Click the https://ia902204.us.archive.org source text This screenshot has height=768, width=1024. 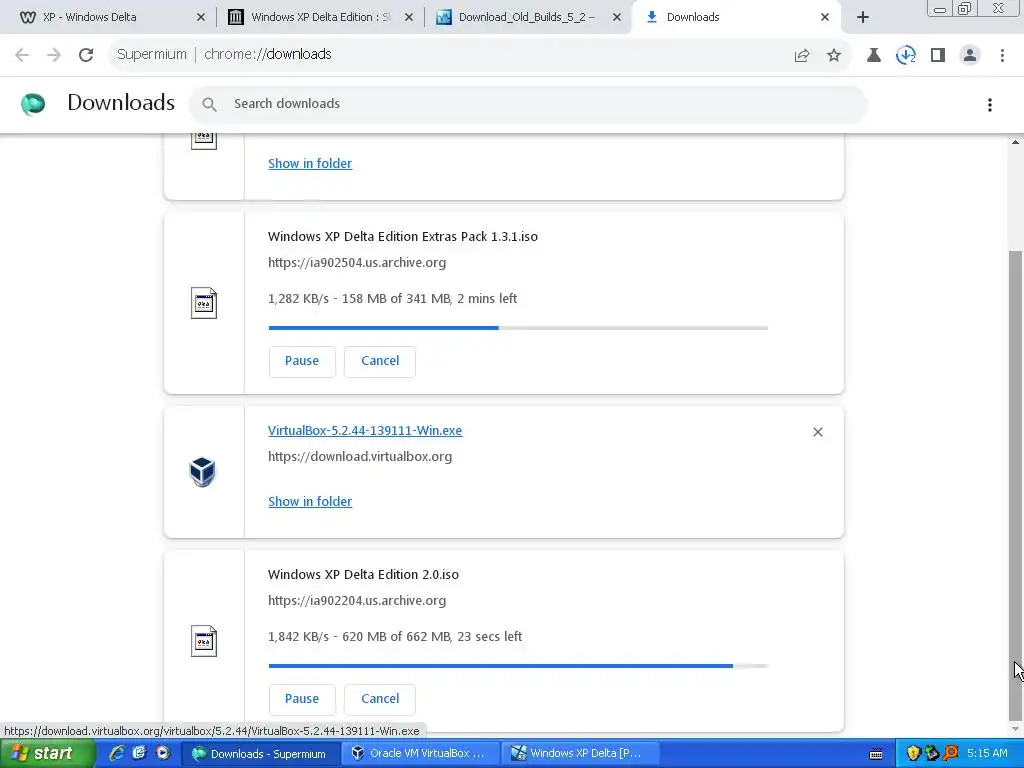pos(357,600)
